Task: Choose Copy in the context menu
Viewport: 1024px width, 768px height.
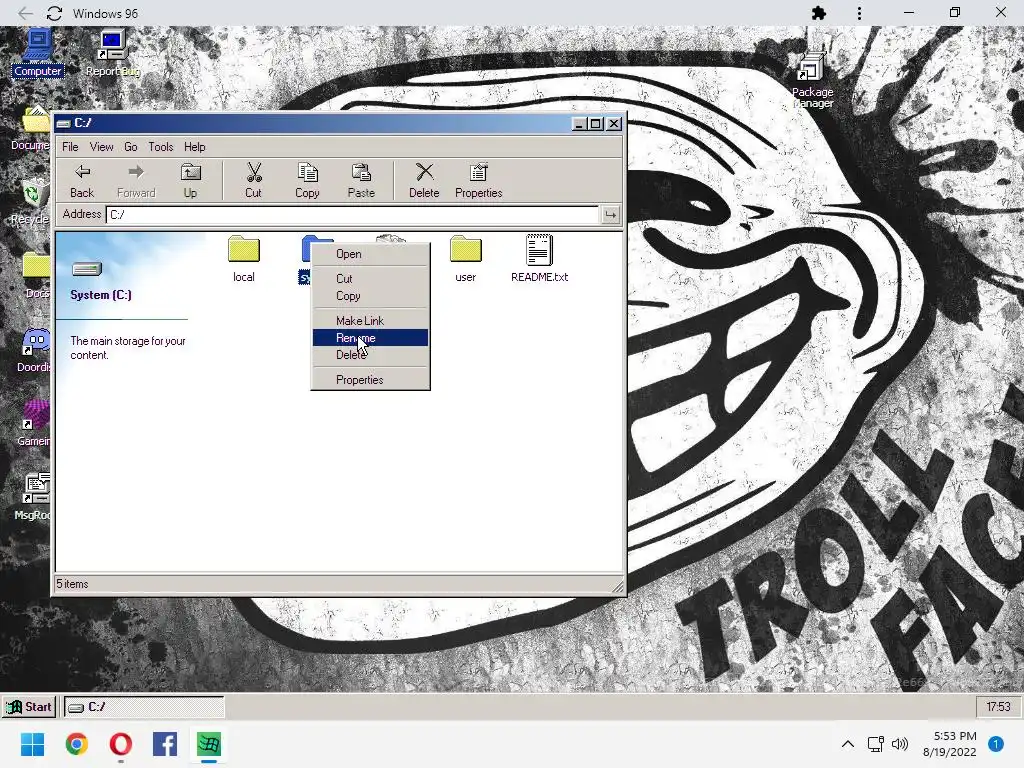Action: coord(370,296)
